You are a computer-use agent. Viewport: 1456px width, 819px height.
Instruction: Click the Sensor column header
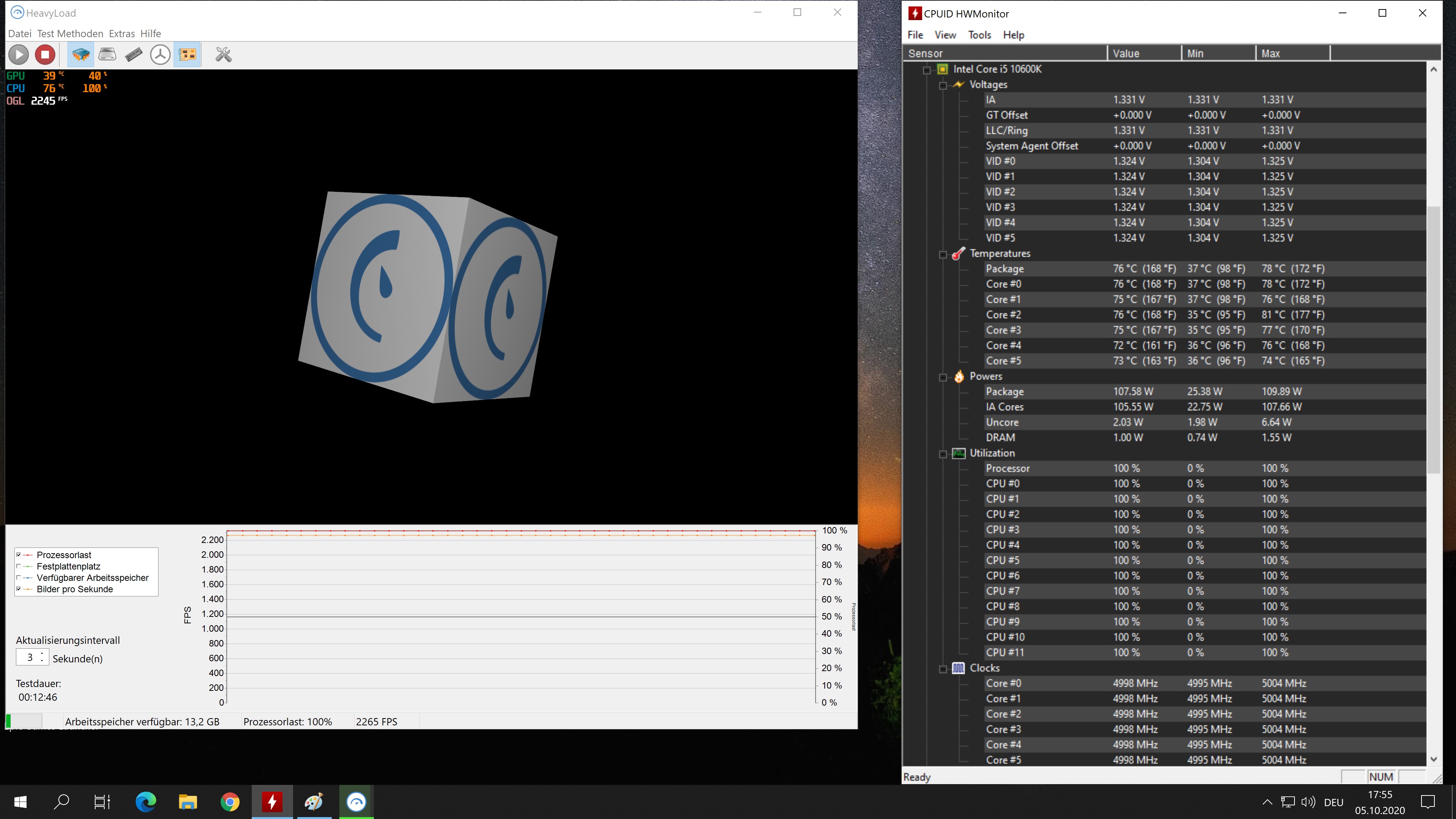pyautogui.click(x=1004, y=54)
